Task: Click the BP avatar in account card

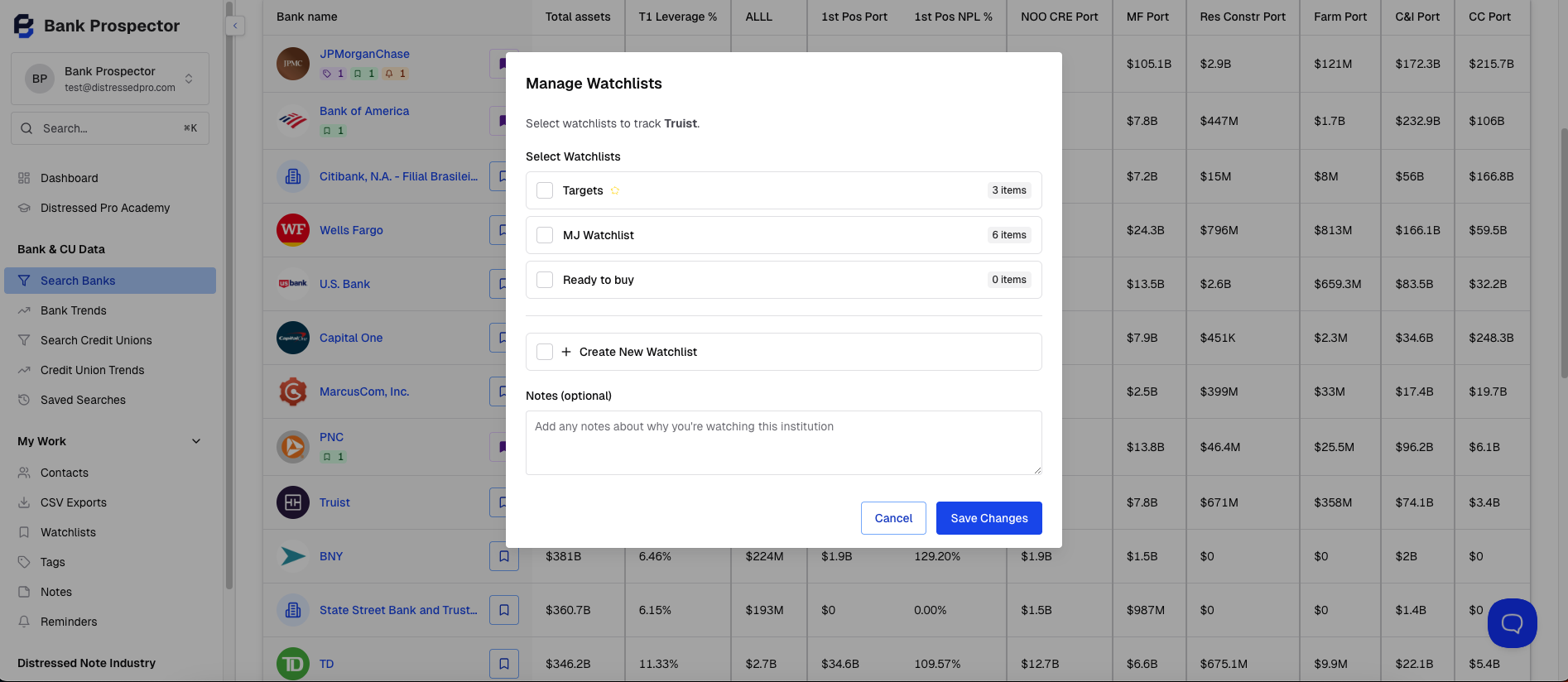Action: point(40,79)
